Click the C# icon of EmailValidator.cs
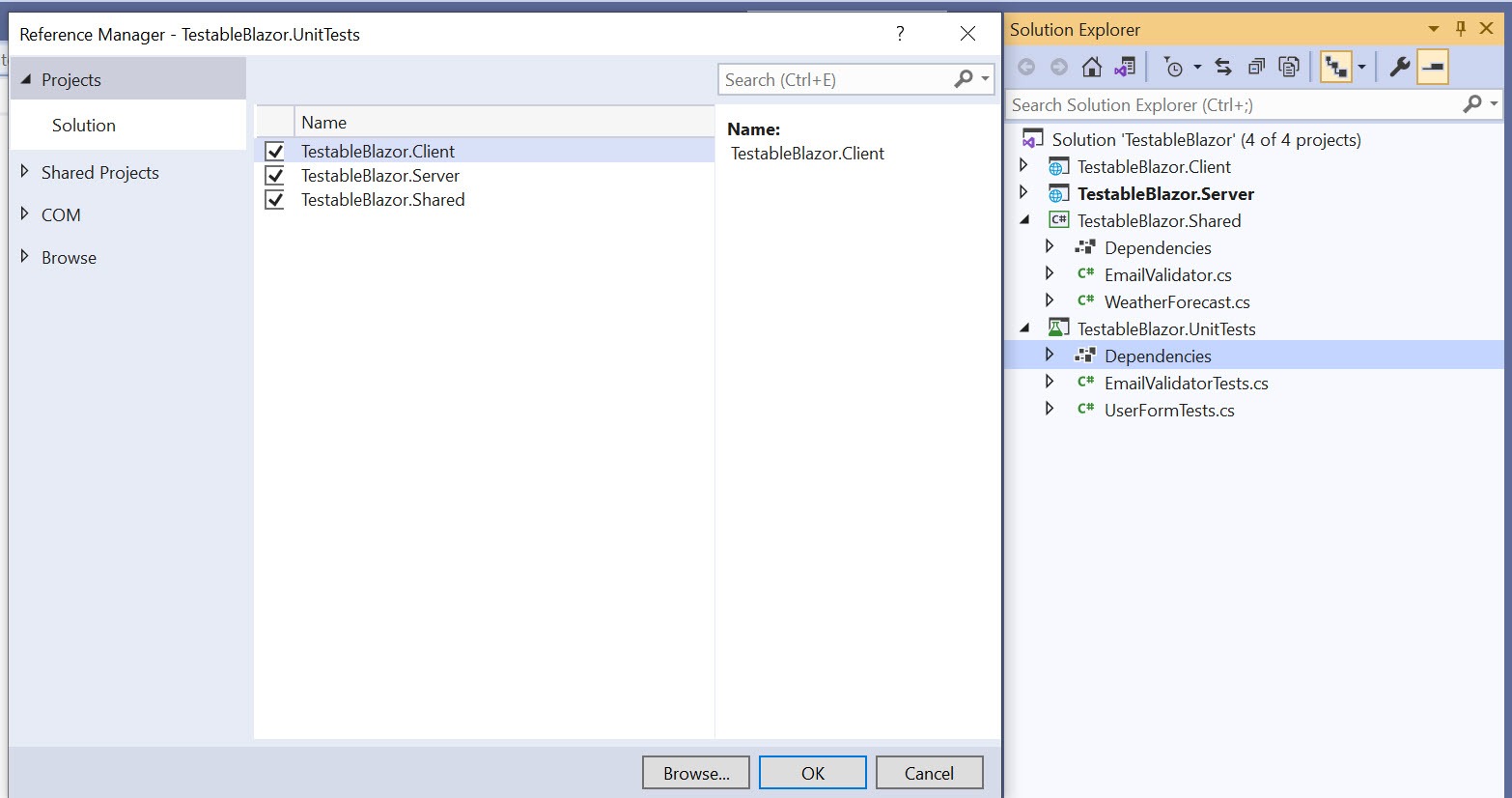Viewport: 1512px width, 798px height. tap(1085, 274)
